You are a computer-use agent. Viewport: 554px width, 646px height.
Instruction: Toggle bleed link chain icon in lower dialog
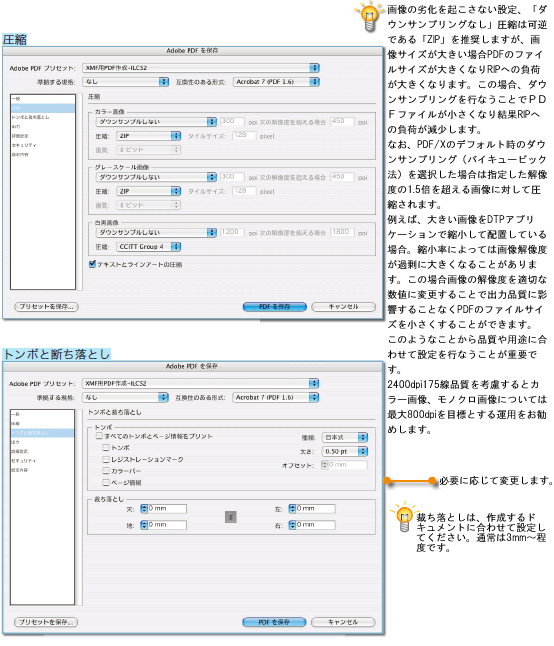(230, 516)
